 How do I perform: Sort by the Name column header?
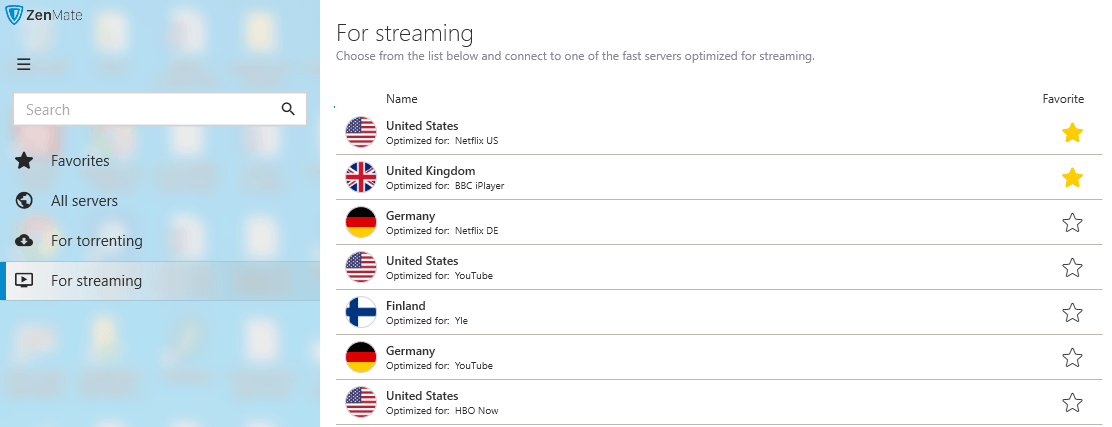coord(401,99)
